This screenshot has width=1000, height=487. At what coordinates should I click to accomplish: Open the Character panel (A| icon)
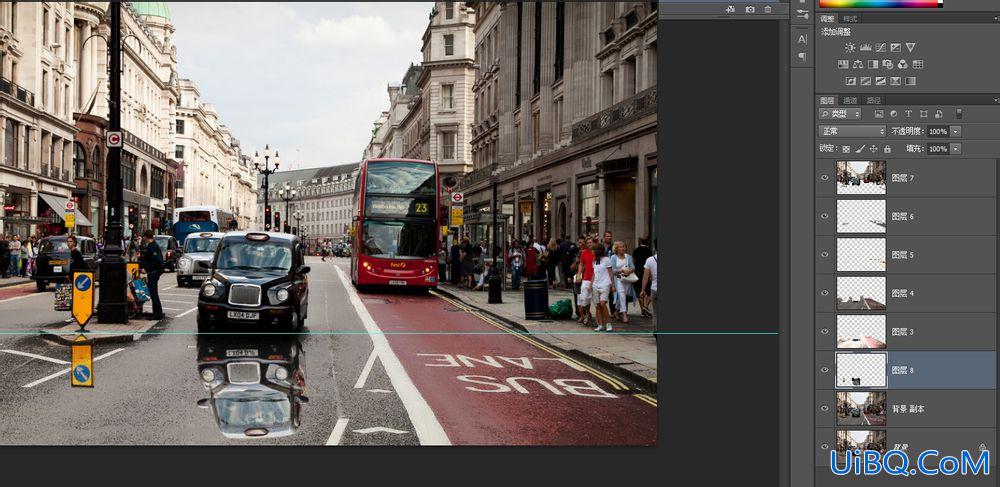(x=802, y=39)
